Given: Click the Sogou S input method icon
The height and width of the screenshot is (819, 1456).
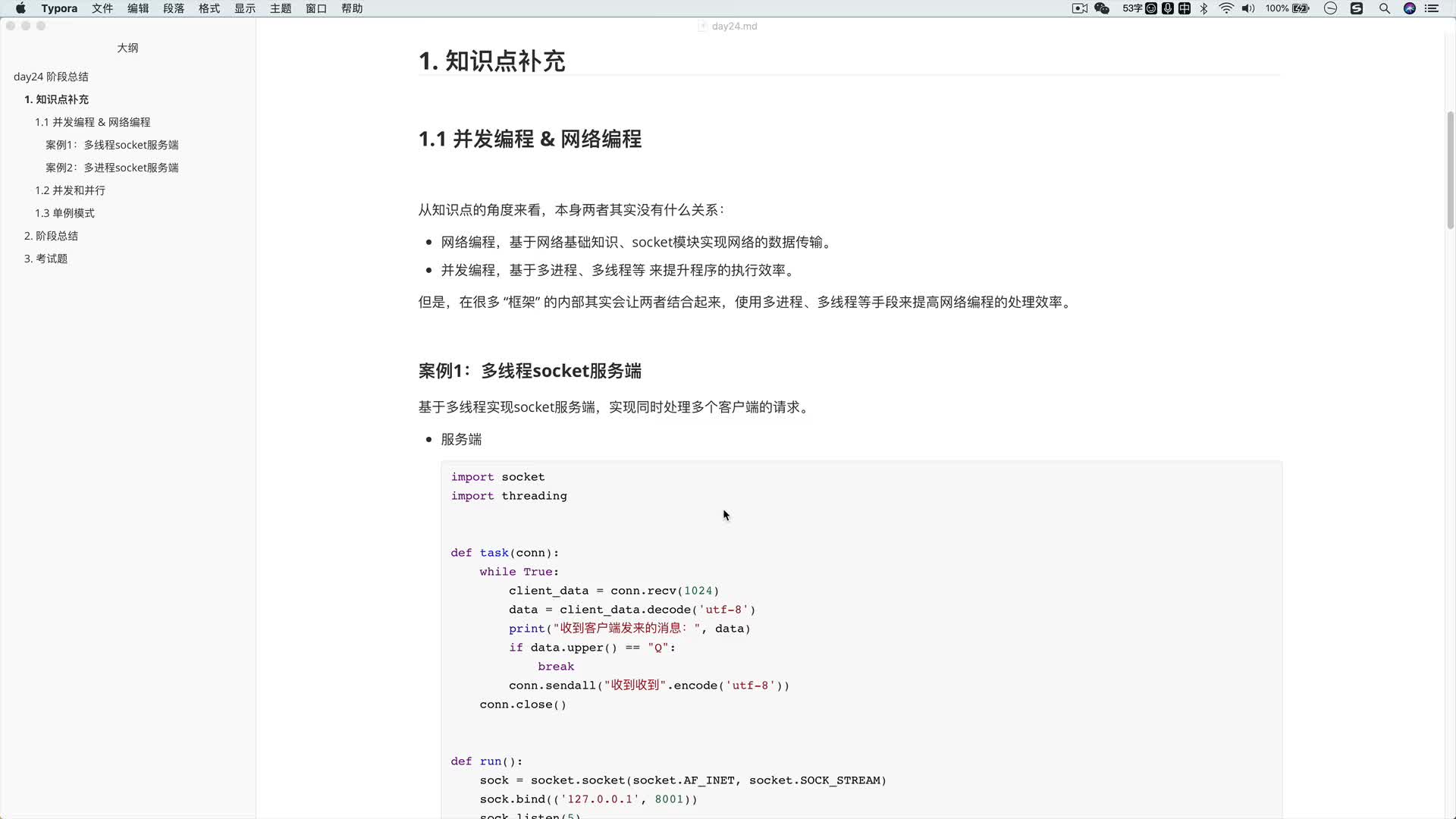Looking at the screenshot, I should [1357, 8].
